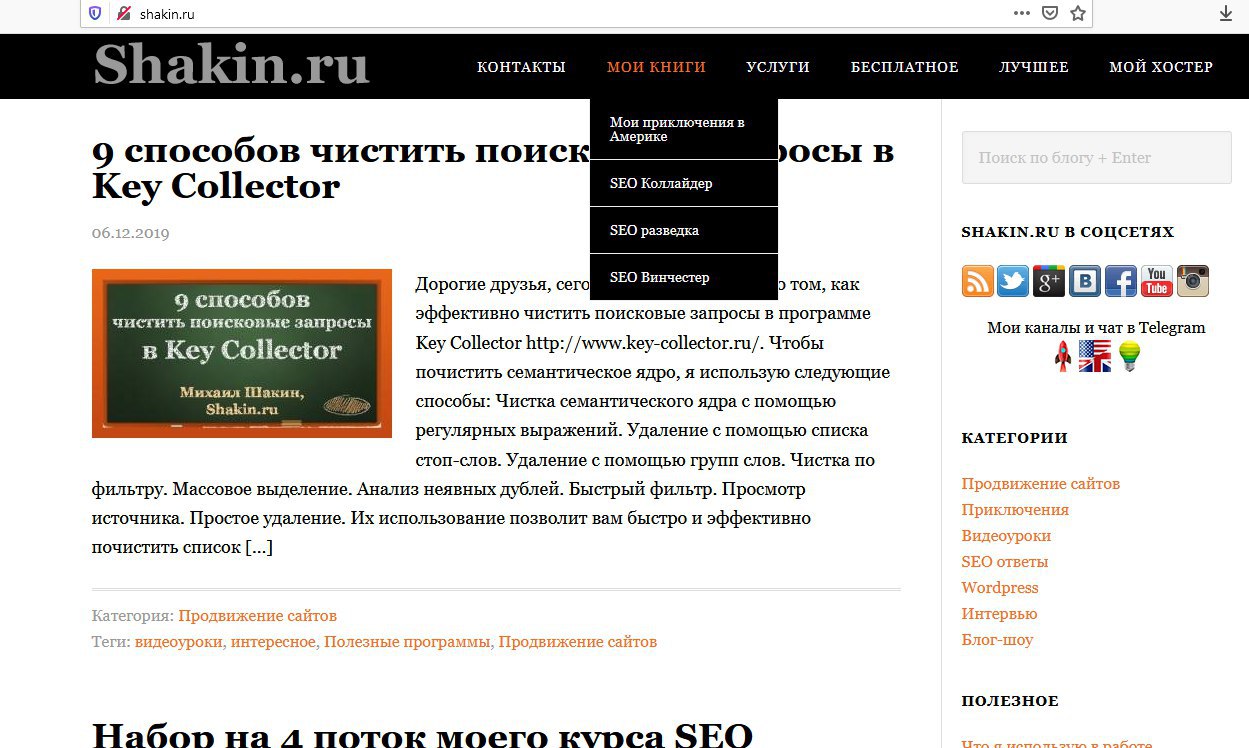This screenshot has height=748, width=1249.
Task: Open the British-American flag Telegram channel icon
Action: click(1095, 356)
